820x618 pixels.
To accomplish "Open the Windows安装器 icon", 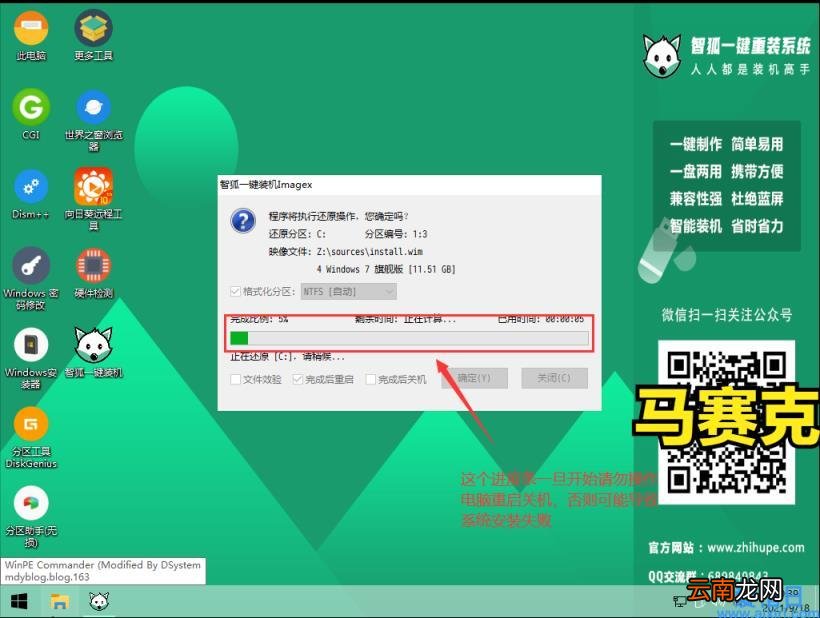I will point(31,359).
